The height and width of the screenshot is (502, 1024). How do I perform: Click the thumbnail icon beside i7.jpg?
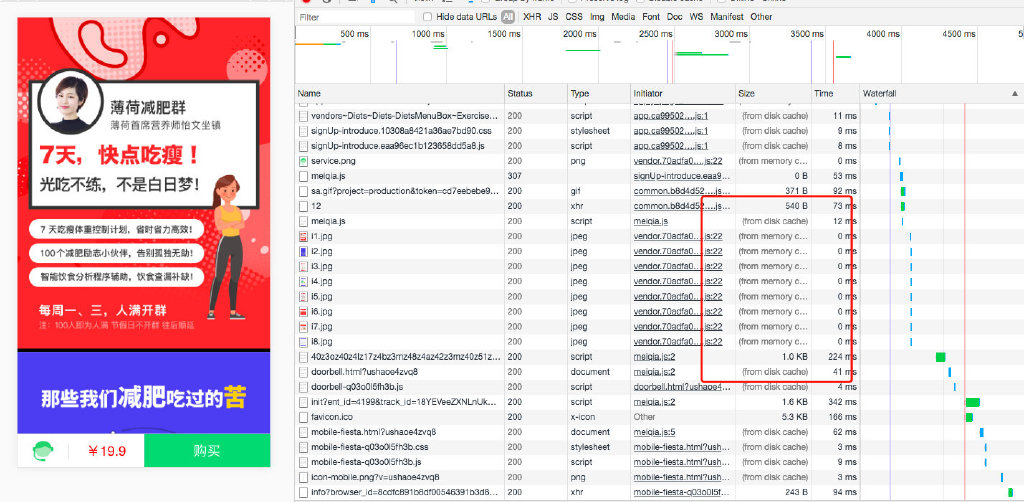tap(303, 326)
